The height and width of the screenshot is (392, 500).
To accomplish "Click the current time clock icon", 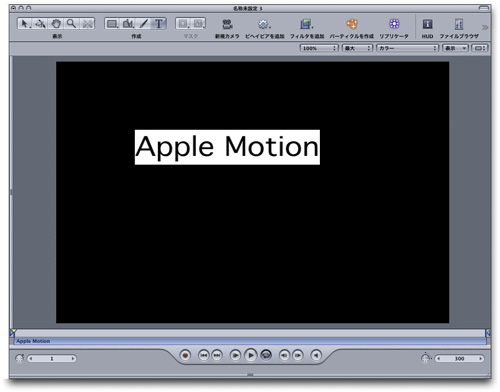I will coord(20,358).
